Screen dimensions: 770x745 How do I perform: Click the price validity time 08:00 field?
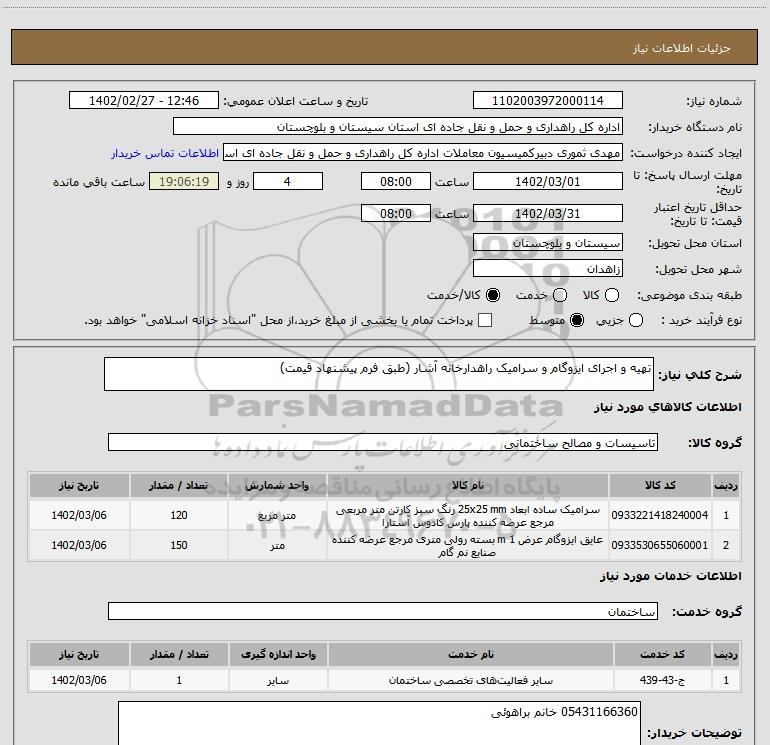pyautogui.click(x=396, y=213)
